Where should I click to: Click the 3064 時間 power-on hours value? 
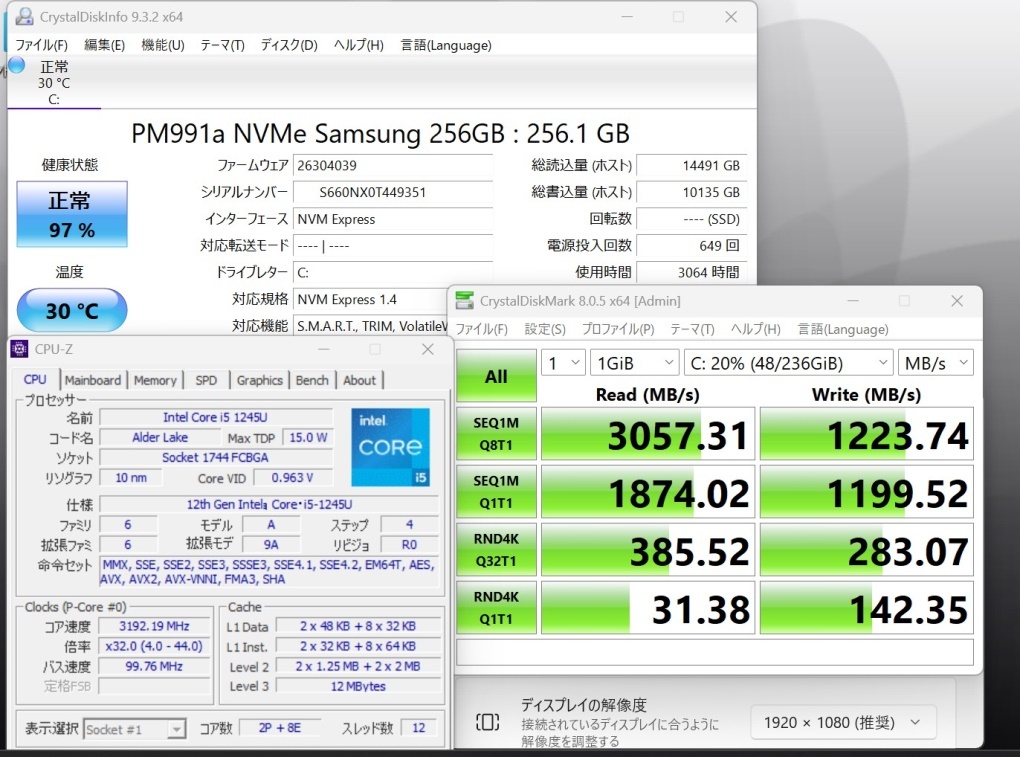(x=691, y=272)
